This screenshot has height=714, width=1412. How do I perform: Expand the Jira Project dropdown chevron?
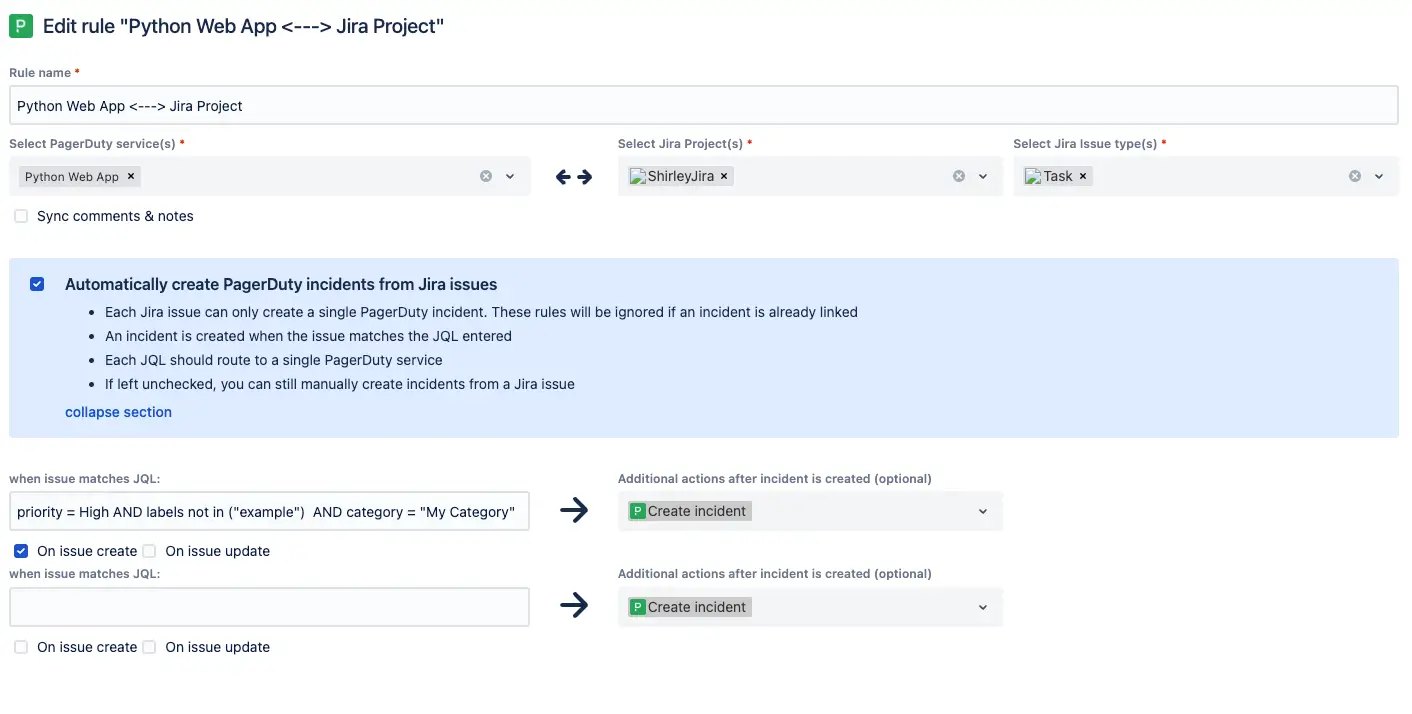point(983,176)
